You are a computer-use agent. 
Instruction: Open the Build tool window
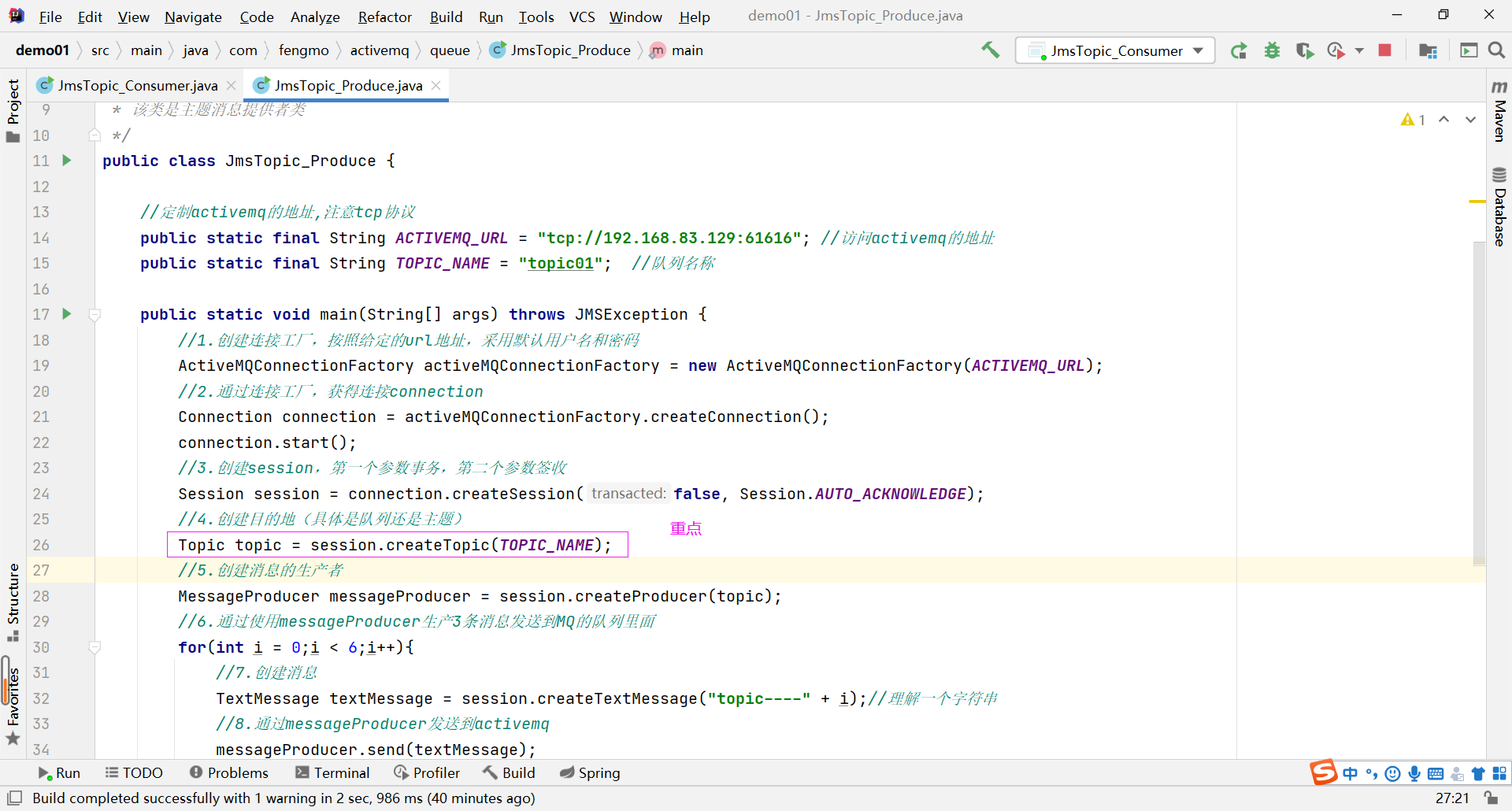(x=509, y=773)
